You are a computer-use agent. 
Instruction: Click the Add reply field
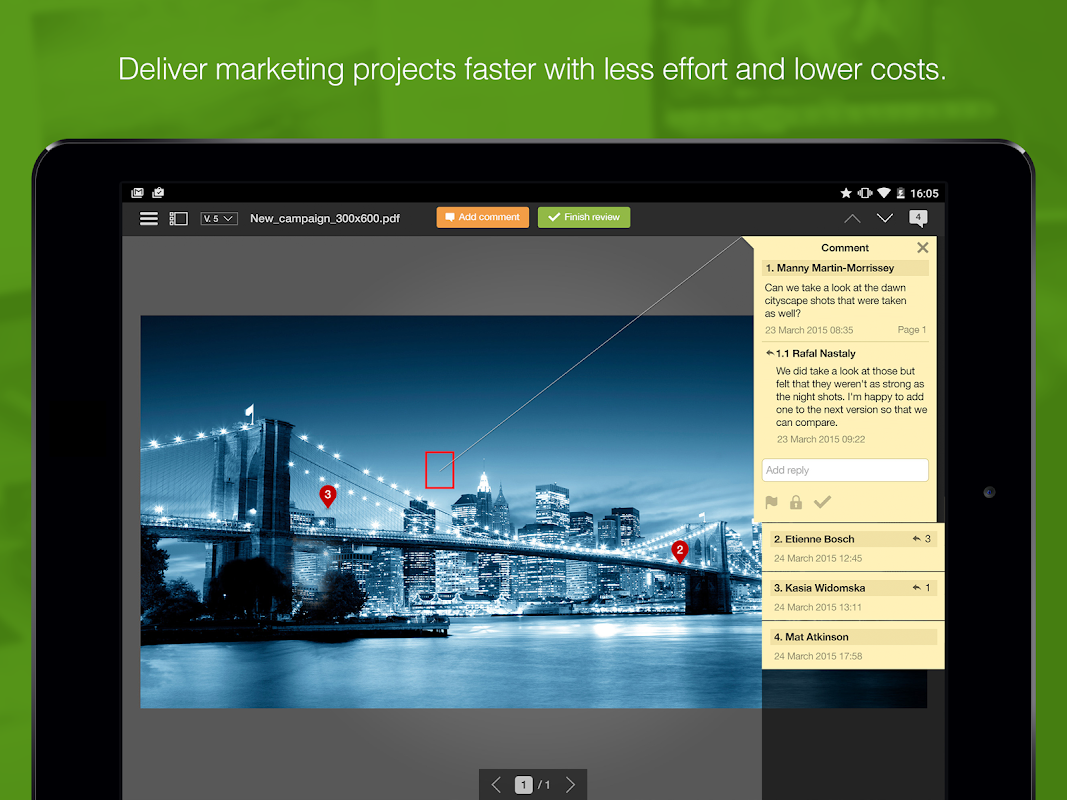pyautogui.click(x=845, y=470)
